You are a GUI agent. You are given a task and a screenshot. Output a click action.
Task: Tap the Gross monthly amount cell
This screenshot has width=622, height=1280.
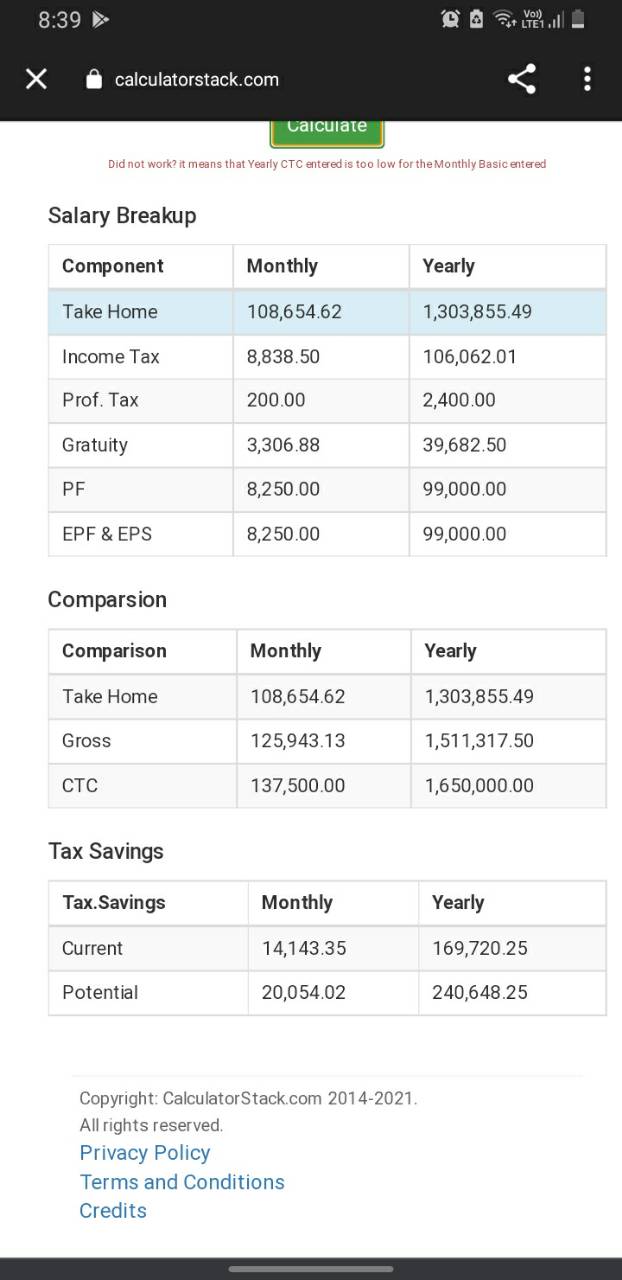(x=323, y=741)
